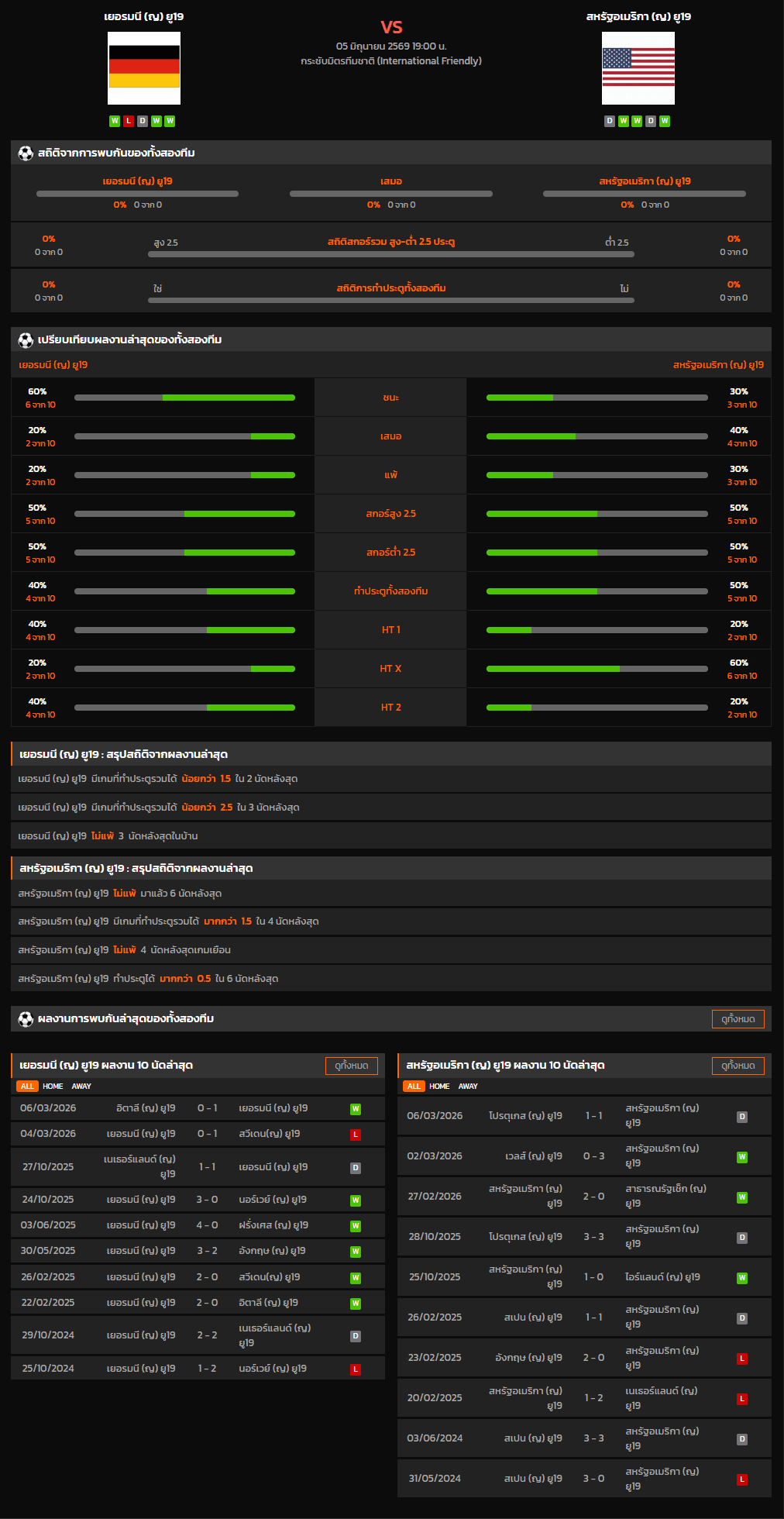Viewport: 784px width, 1519px height.
Task: Click W result badge for 02/03/2026 USA match
Action: (742, 1157)
